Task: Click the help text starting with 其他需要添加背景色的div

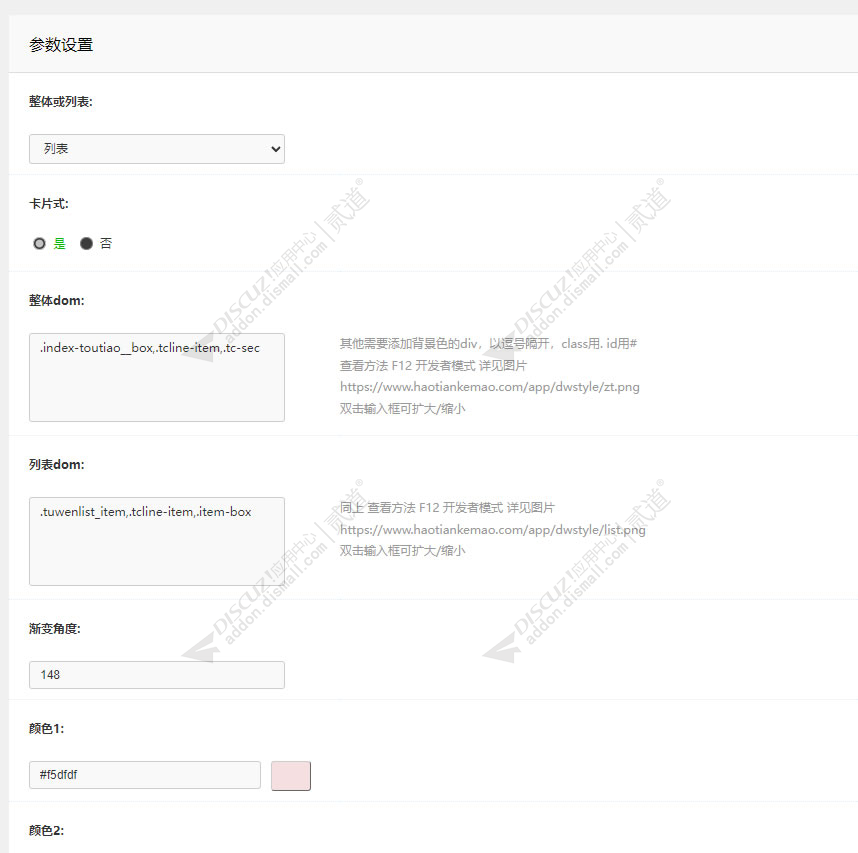Action: click(x=488, y=344)
